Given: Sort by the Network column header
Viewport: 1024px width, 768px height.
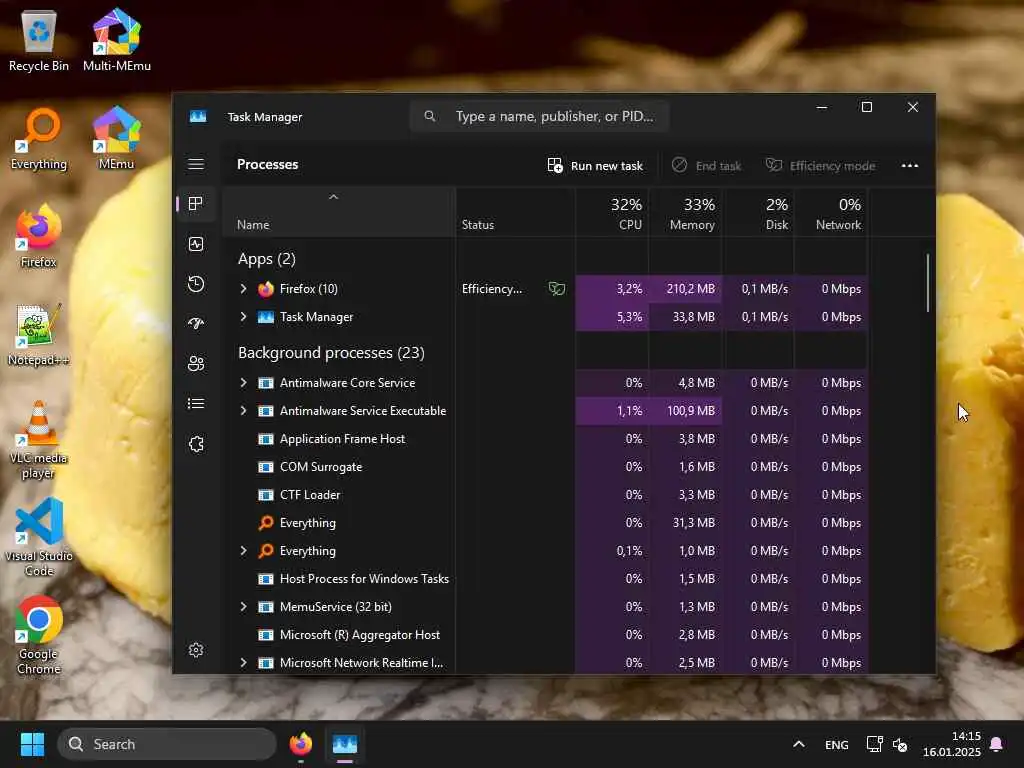Looking at the screenshot, I should [x=831, y=213].
